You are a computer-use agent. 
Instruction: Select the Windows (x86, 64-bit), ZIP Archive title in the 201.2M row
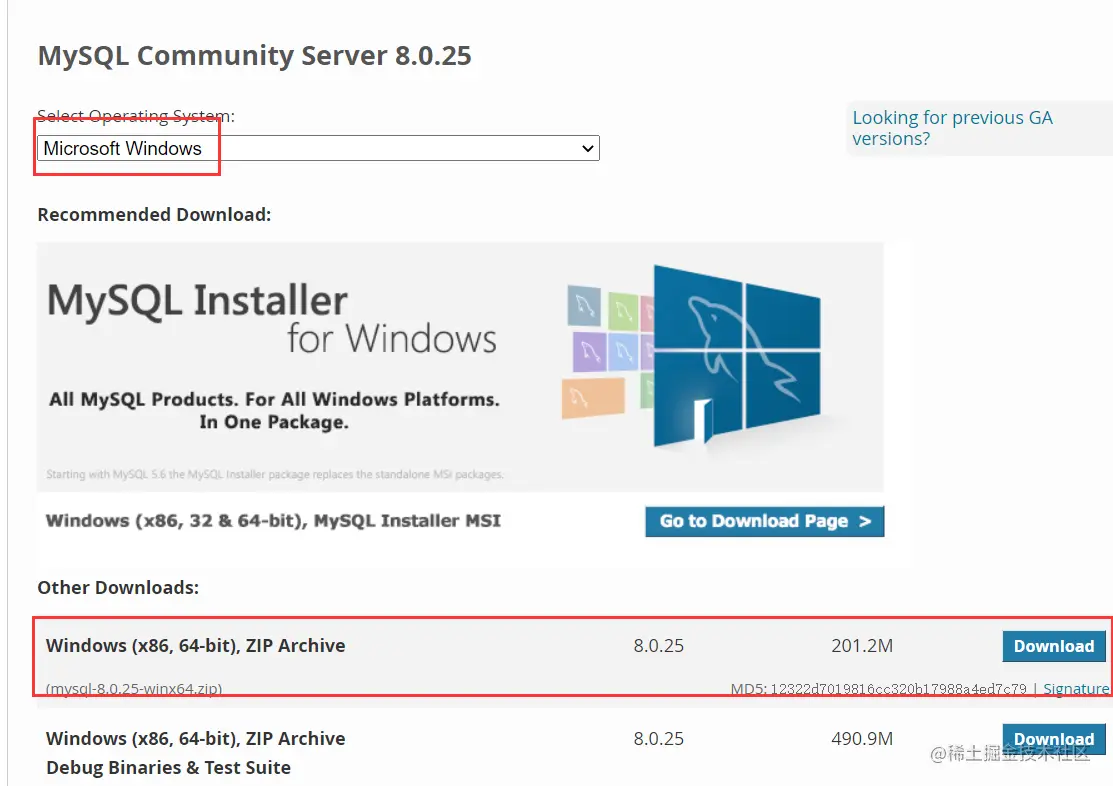click(195, 645)
